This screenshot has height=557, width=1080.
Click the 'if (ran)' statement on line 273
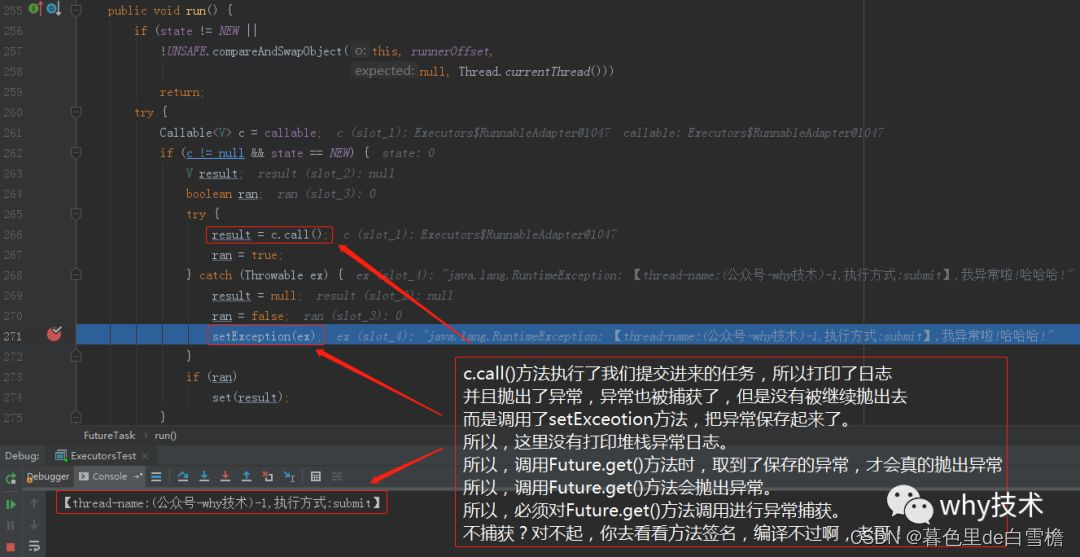pyautogui.click(x=211, y=377)
